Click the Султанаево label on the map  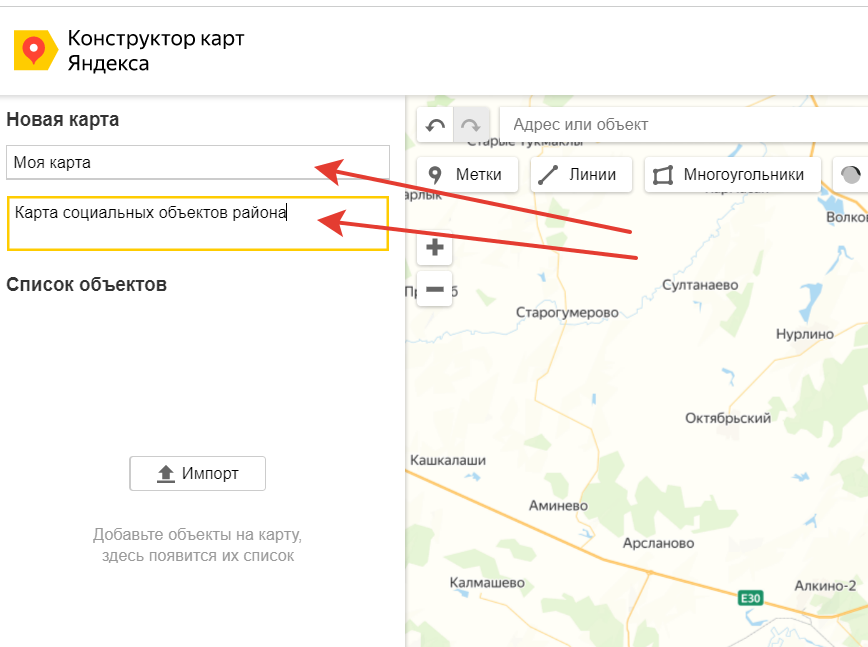click(x=700, y=285)
